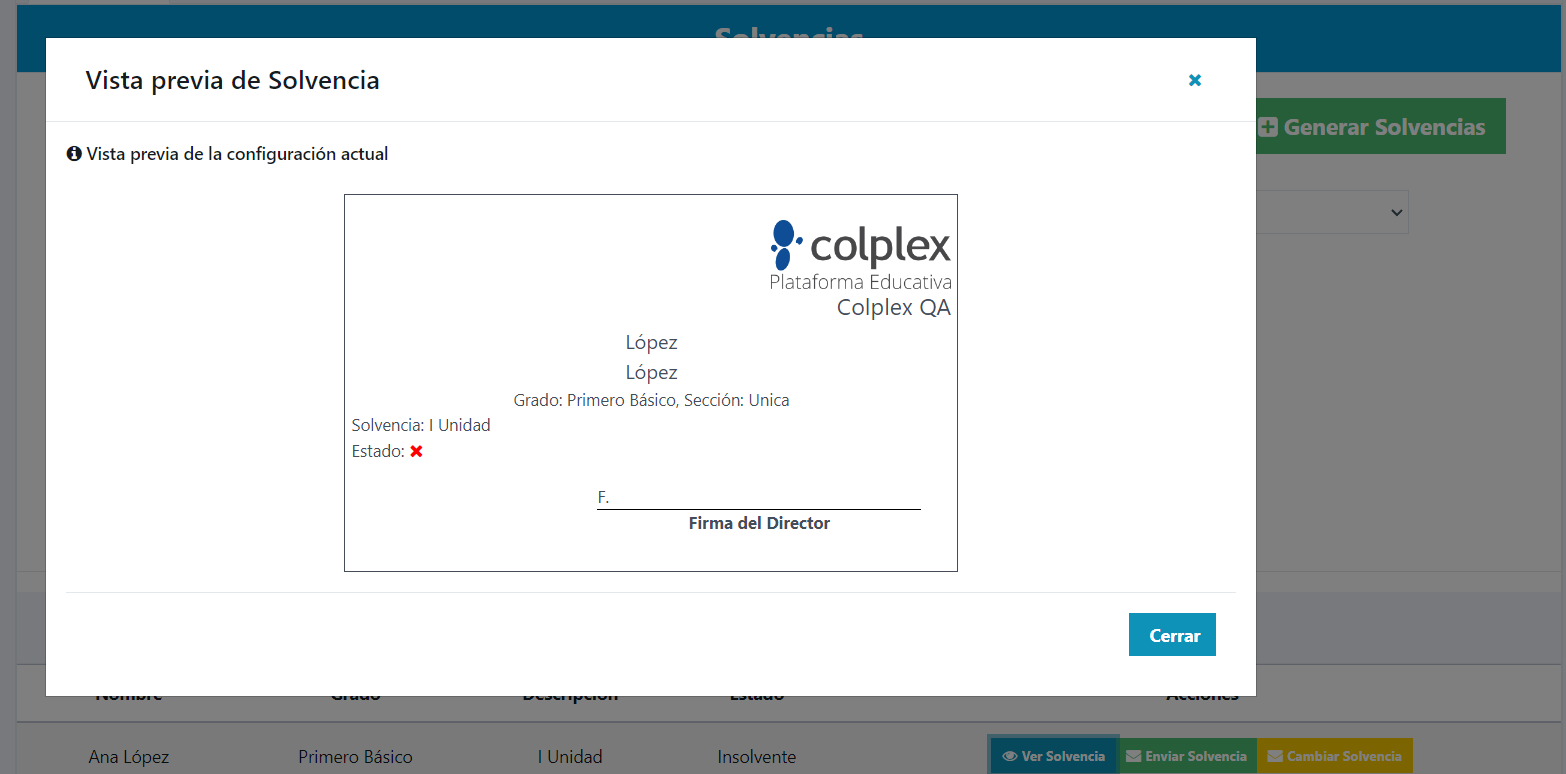The height and width of the screenshot is (774, 1566).
Task: Click 'Solvencia: I Unidad' text
Action: pyautogui.click(x=421, y=425)
